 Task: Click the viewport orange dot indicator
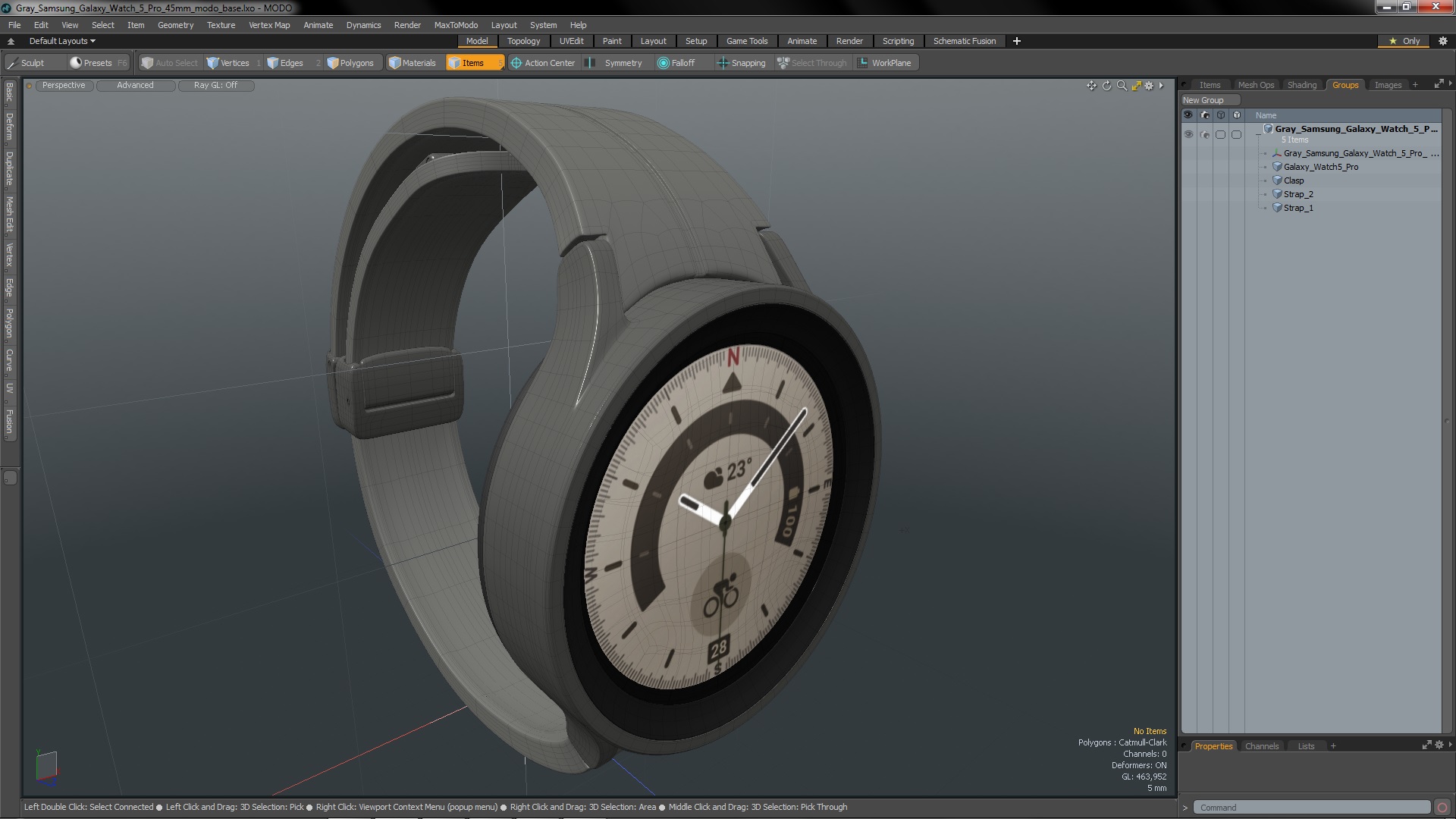[29, 86]
